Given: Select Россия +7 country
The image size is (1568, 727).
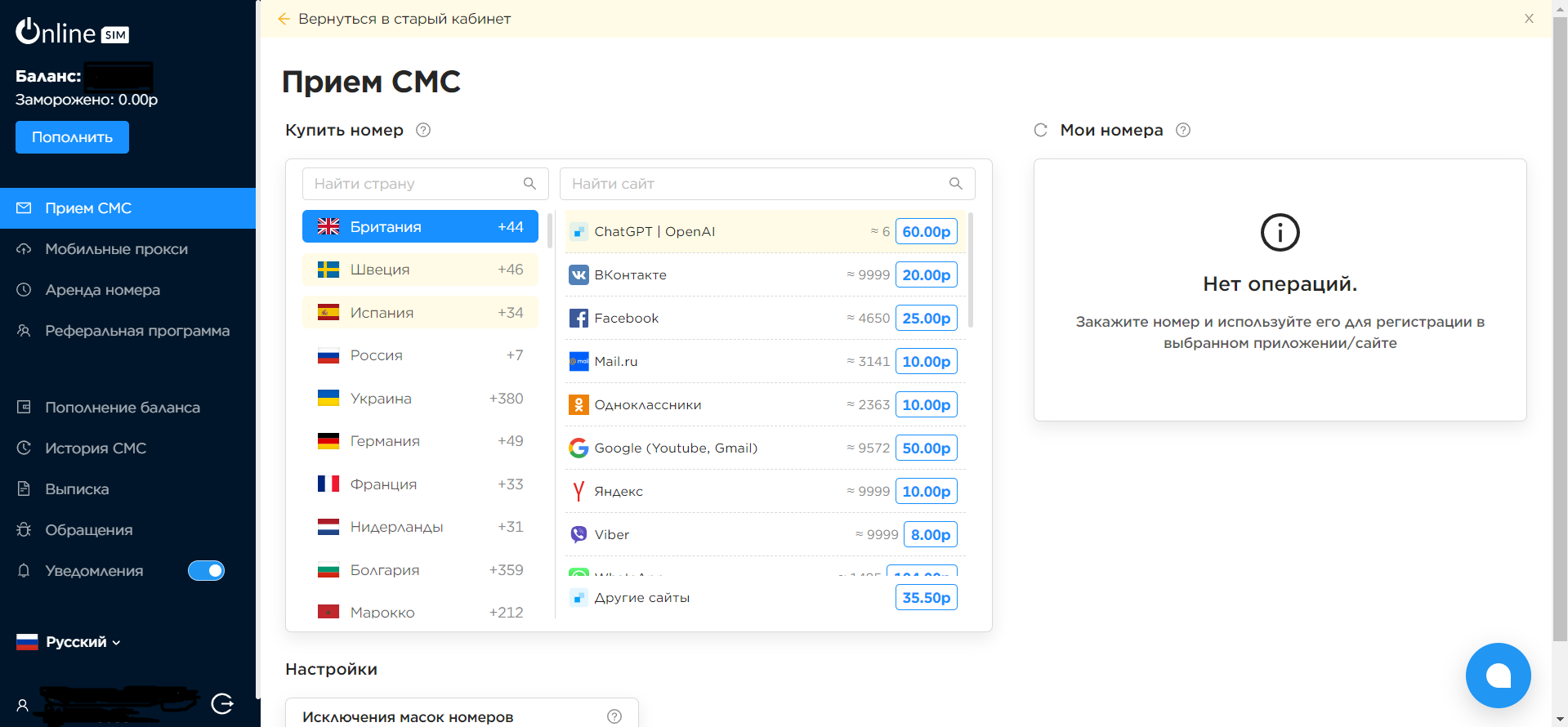Looking at the screenshot, I should [420, 355].
